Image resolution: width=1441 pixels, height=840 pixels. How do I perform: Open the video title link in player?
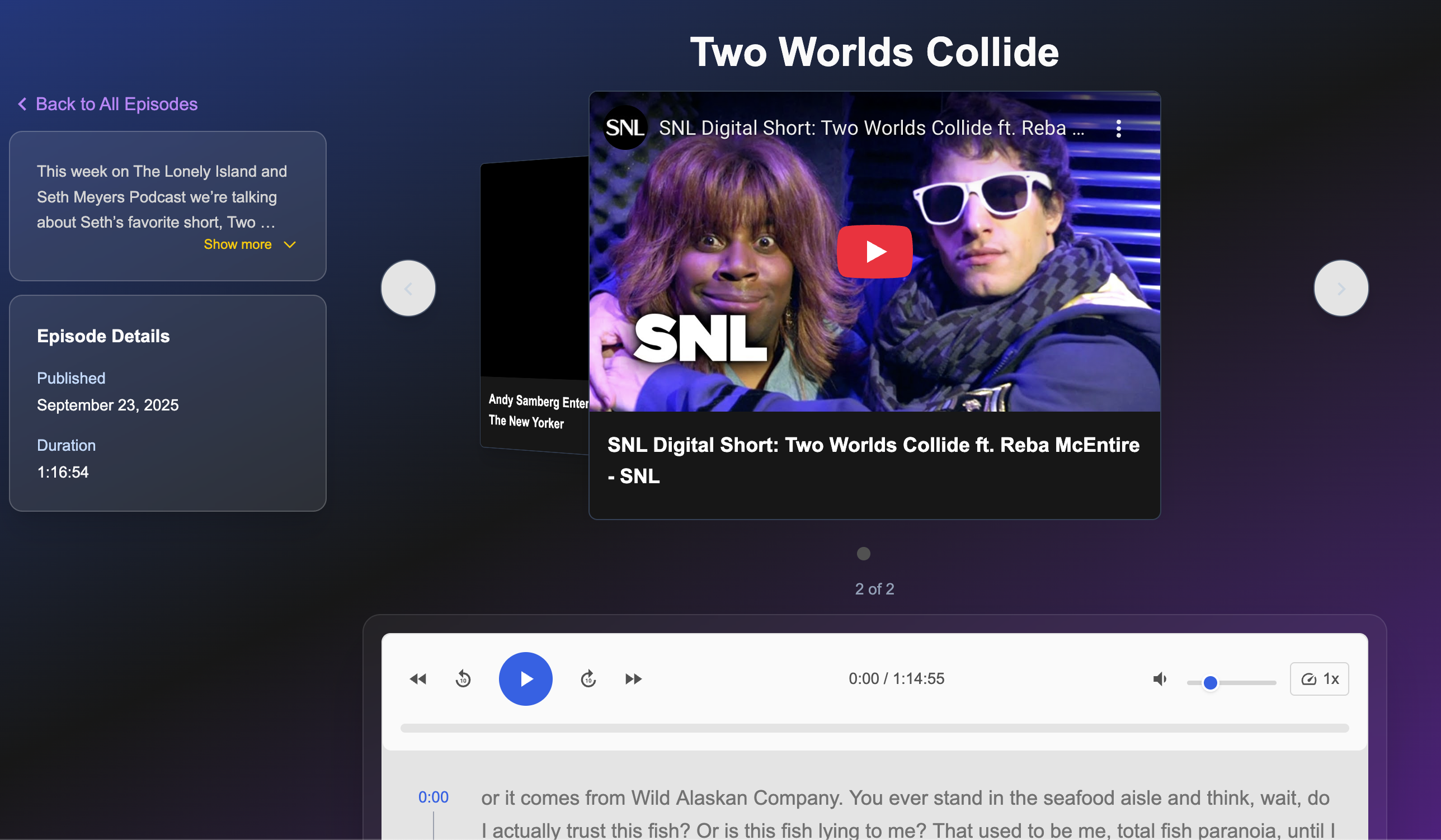coord(871,128)
